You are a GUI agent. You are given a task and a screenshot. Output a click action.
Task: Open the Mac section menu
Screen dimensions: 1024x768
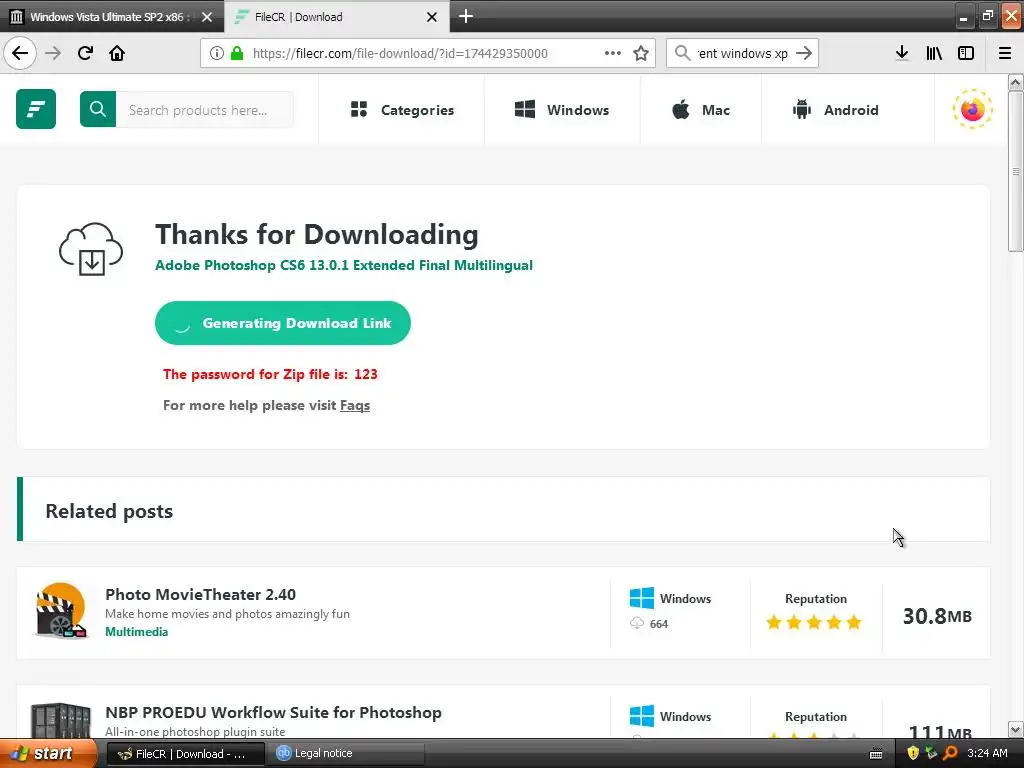(701, 110)
